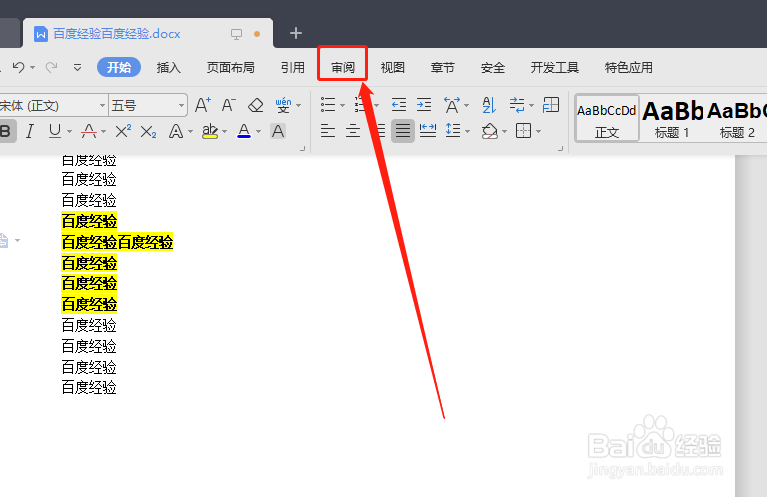Apply the yellow highlight color button

click(210, 131)
